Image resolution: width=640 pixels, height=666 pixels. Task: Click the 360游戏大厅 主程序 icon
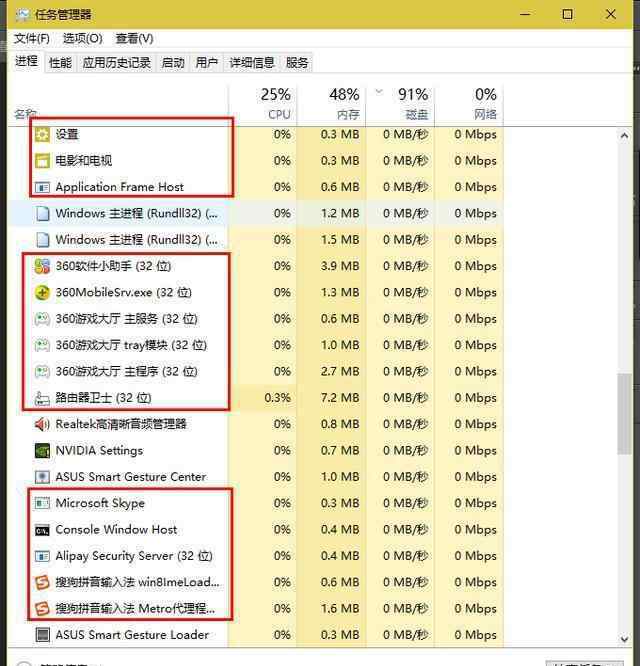coord(42,372)
